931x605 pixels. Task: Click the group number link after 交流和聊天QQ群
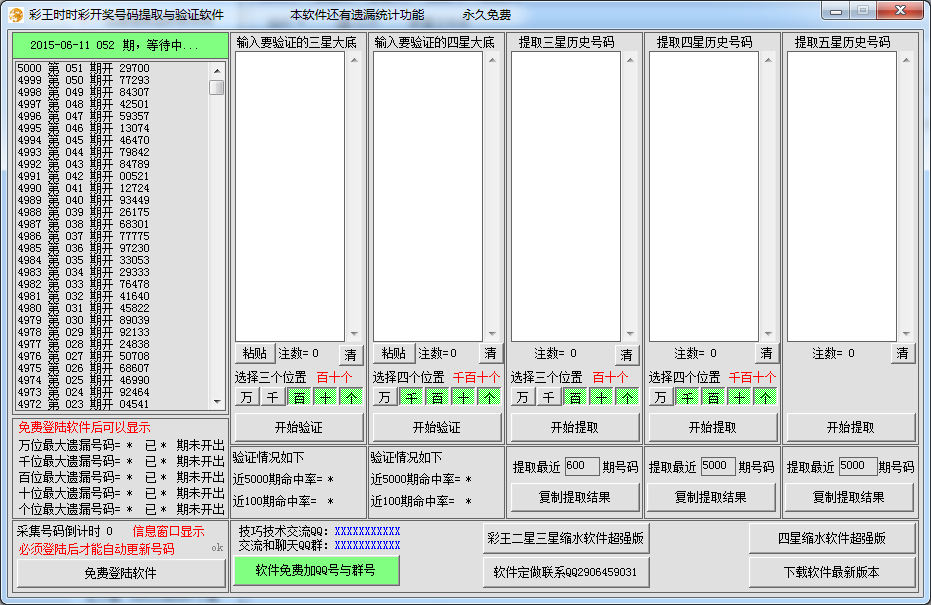[367, 545]
